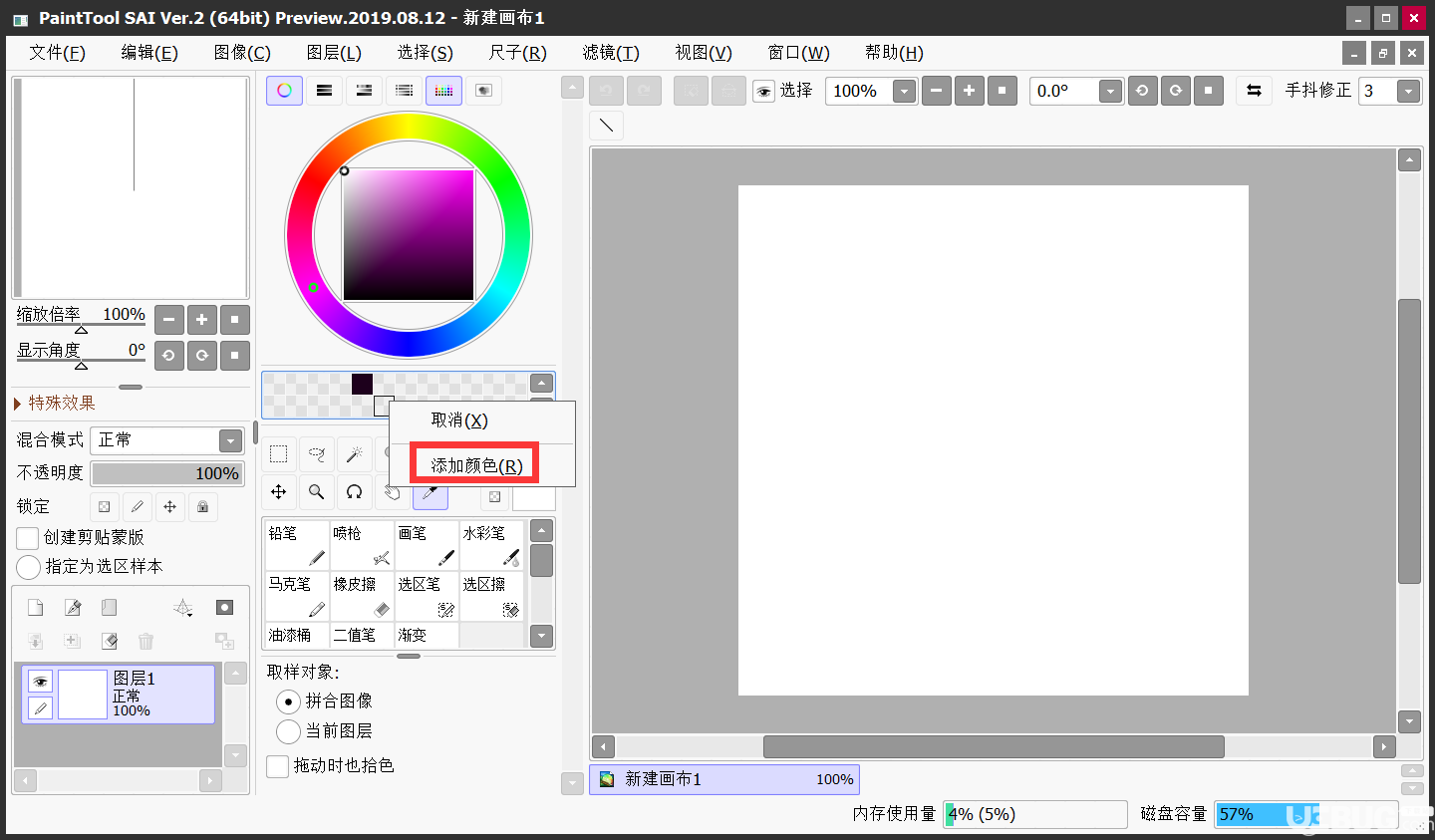Image resolution: width=1435 pixels, height=840 pixels.
Task: Toggle the lock transparency pixels icon
Action: (x=105, y=507)
